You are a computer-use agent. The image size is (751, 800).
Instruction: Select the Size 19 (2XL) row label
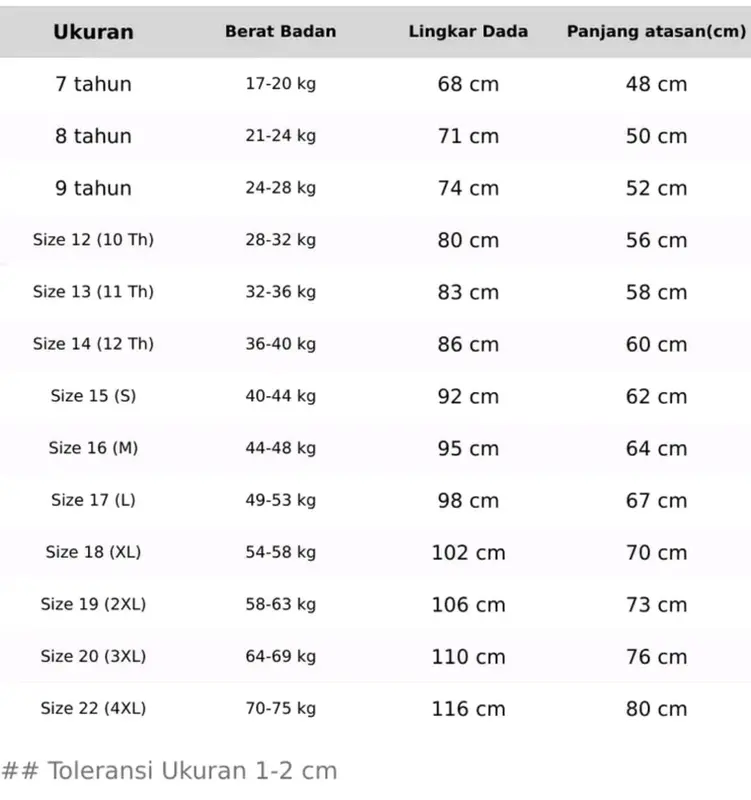(93, 604)
